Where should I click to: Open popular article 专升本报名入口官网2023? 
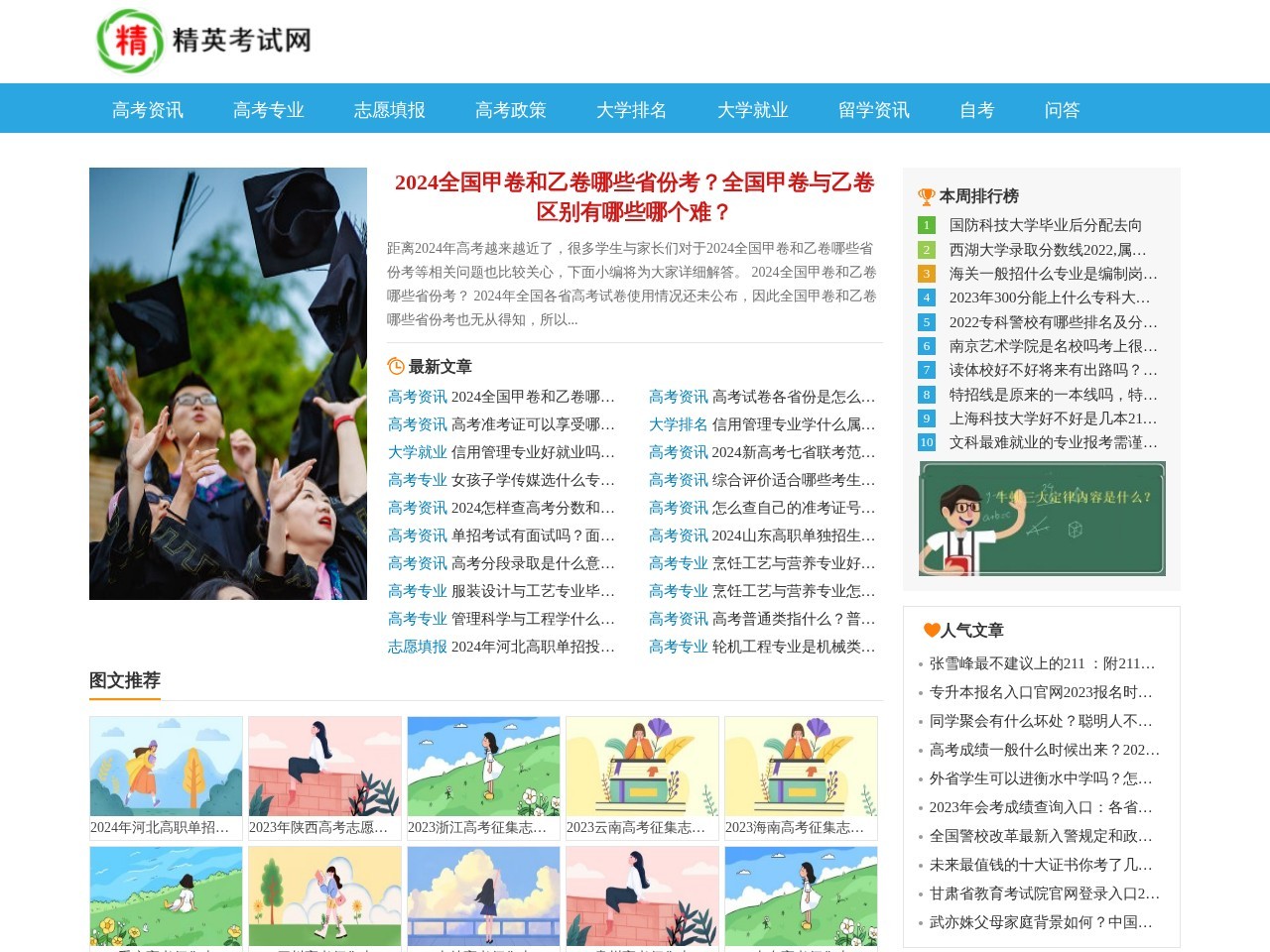point(1042,692)
